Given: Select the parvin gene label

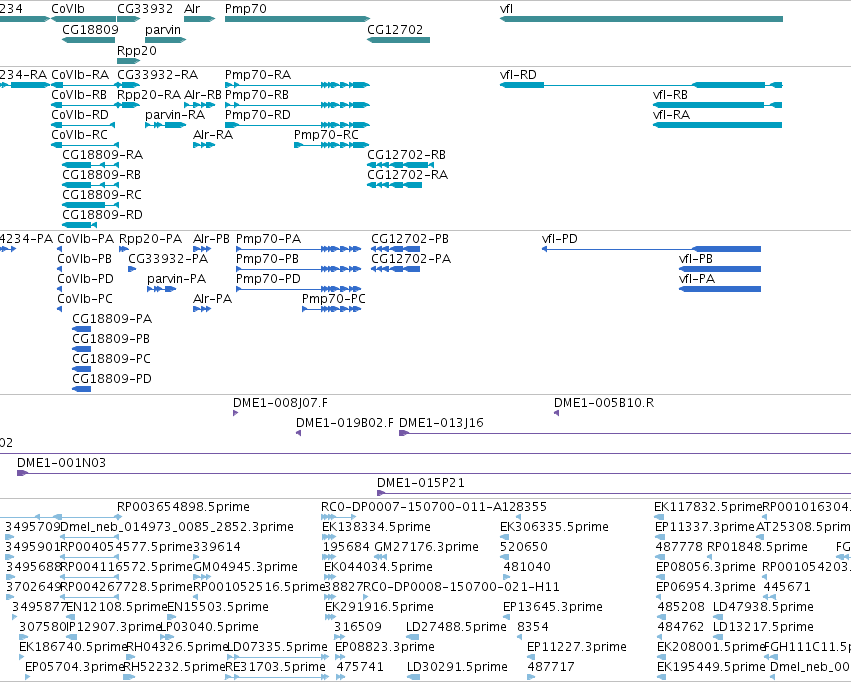Looking at the screenshot, I should tap(163, 30).
